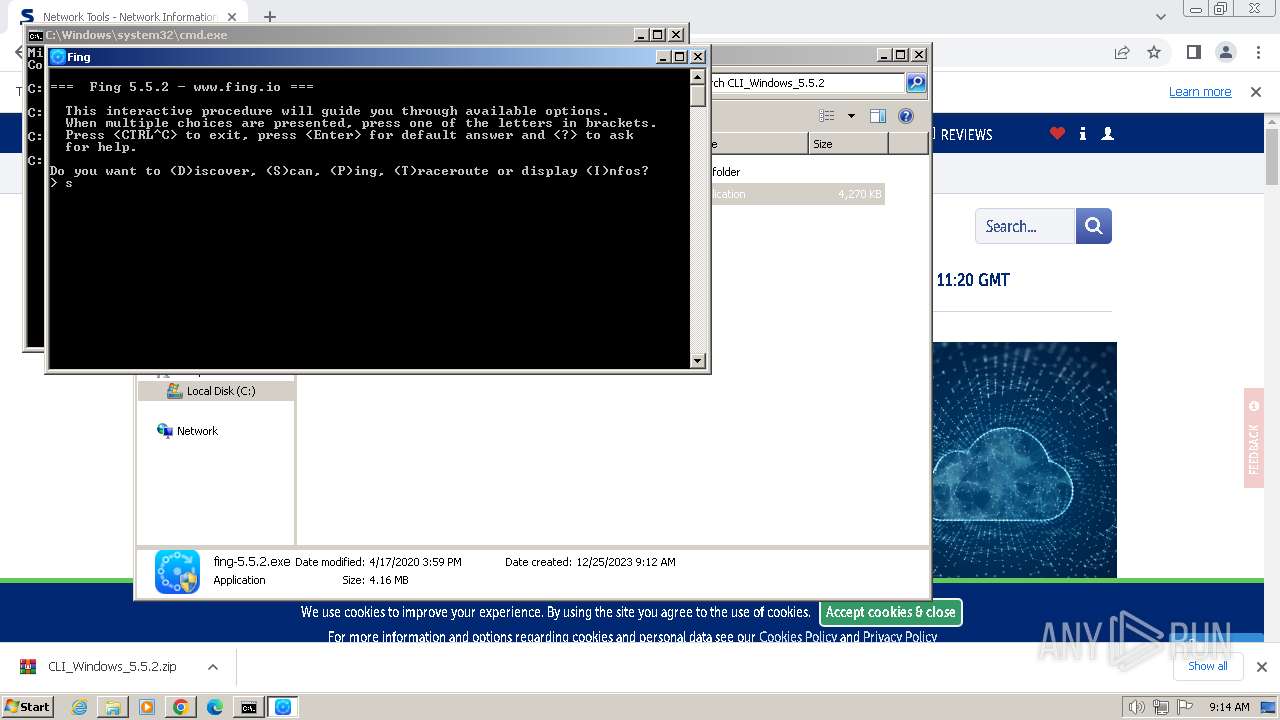Toggle the Chrome side panel icon

pyautogui.click(x=1193, y=52)
